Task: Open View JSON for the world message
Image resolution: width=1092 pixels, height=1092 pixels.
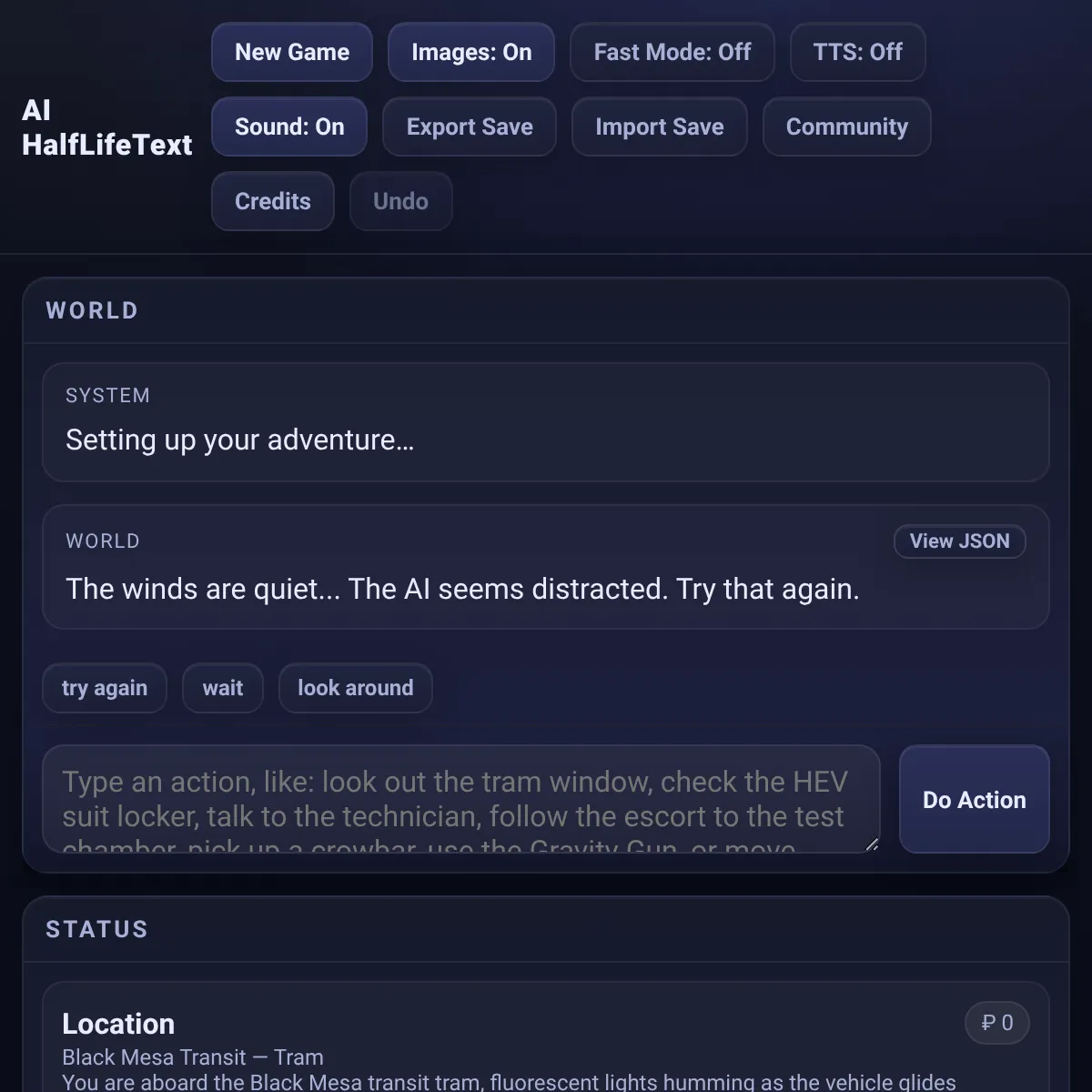Action: point(960,541)
